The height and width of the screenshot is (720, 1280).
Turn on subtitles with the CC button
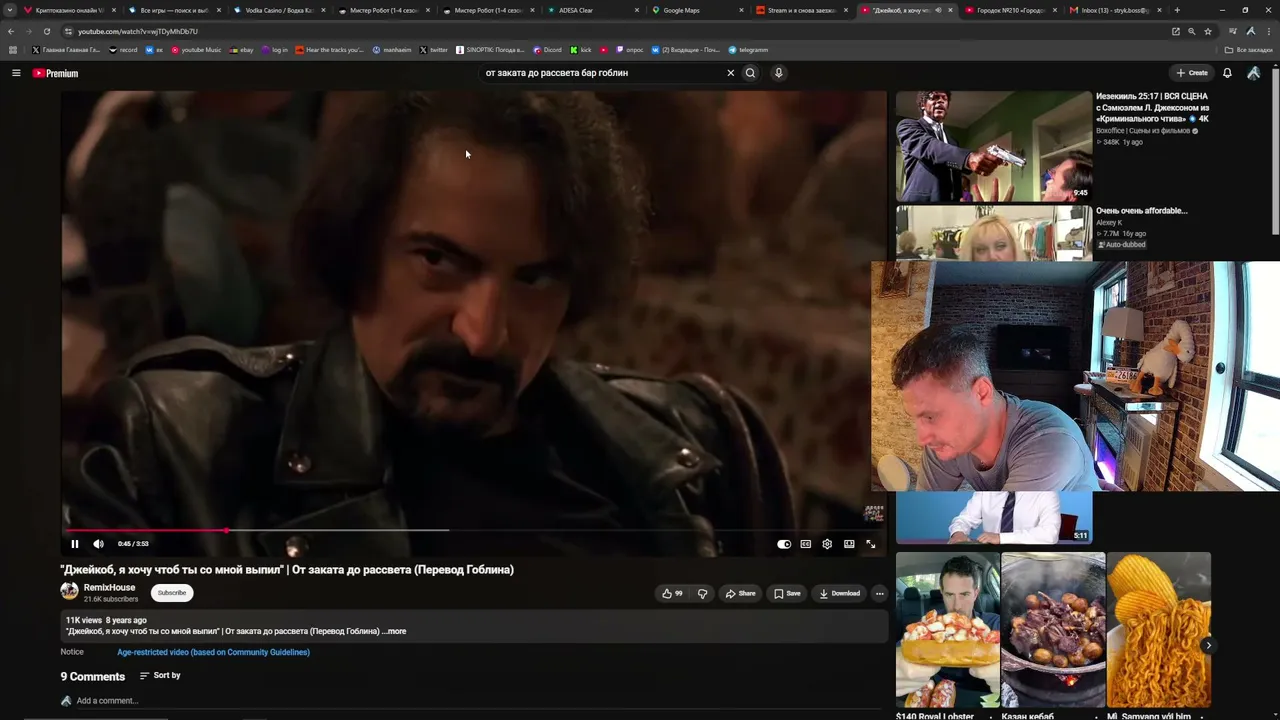click(806, 544)
